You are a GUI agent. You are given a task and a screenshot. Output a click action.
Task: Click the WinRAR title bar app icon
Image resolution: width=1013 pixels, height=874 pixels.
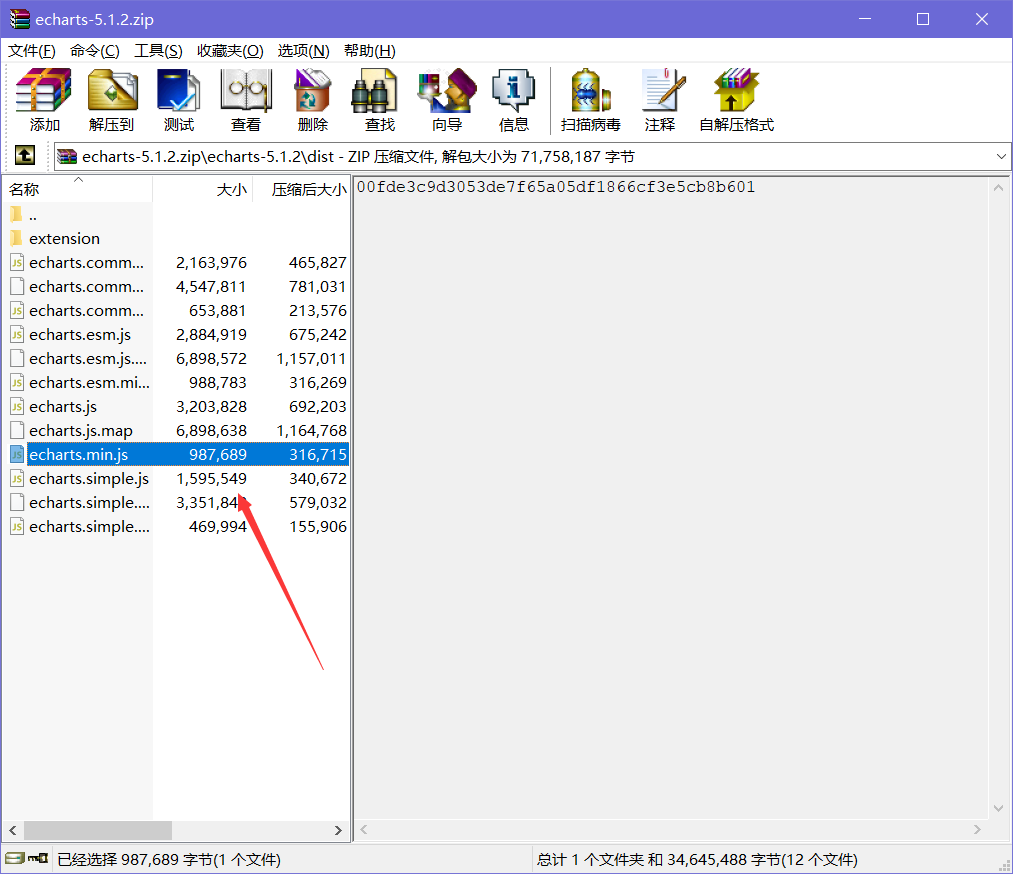click(x=19, y=19)
